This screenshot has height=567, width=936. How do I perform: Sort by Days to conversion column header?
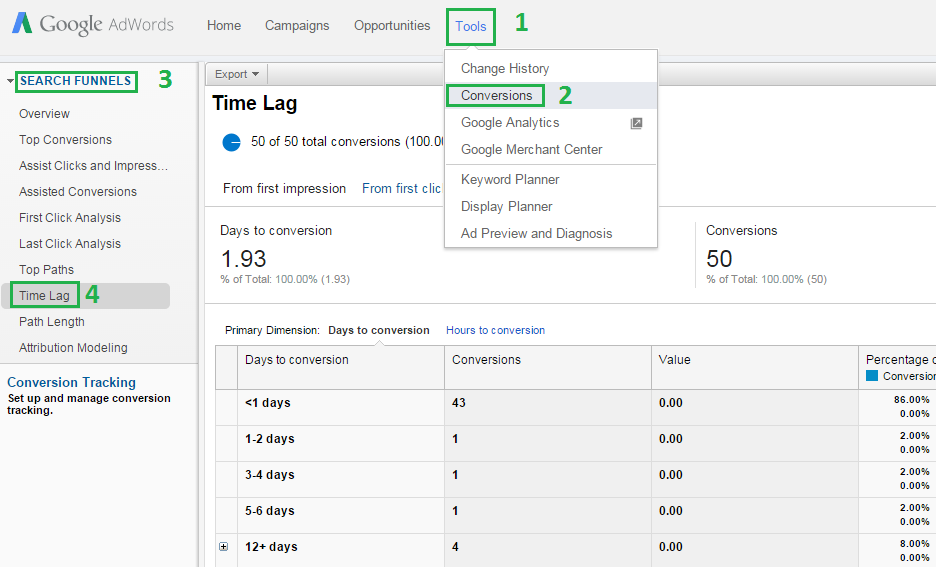[297, 360]
